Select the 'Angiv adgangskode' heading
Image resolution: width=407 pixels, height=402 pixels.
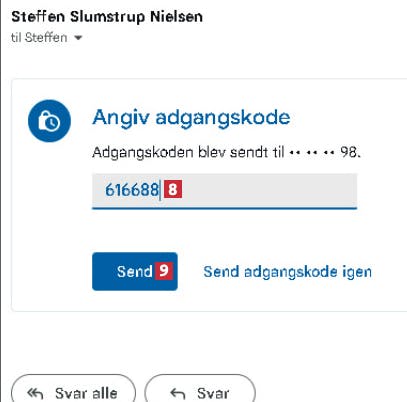pos(191,118)
